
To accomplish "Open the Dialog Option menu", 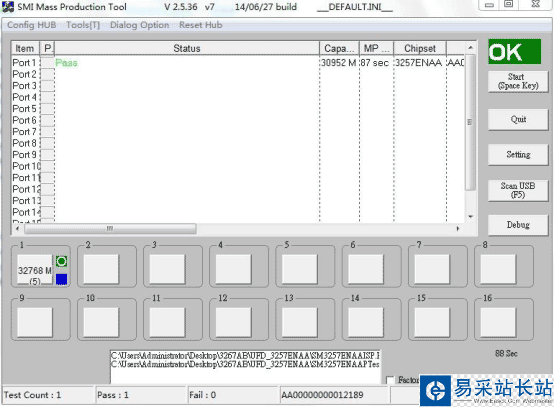I will point(140,25).
